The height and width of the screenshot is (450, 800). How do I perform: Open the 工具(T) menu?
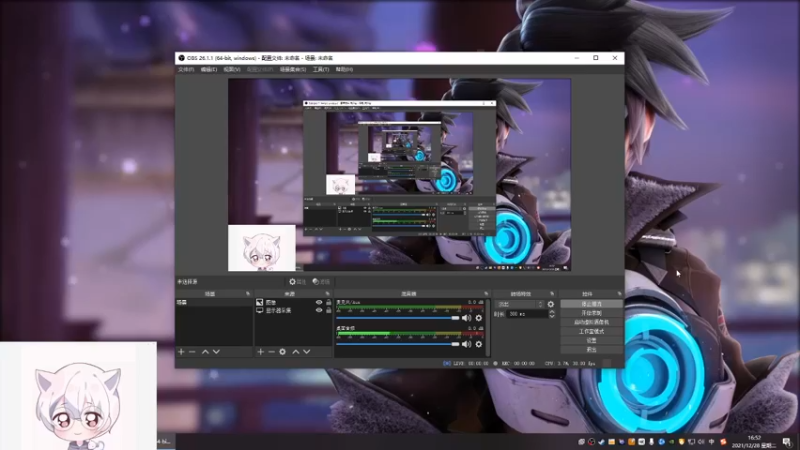click(x=321, y=69)
